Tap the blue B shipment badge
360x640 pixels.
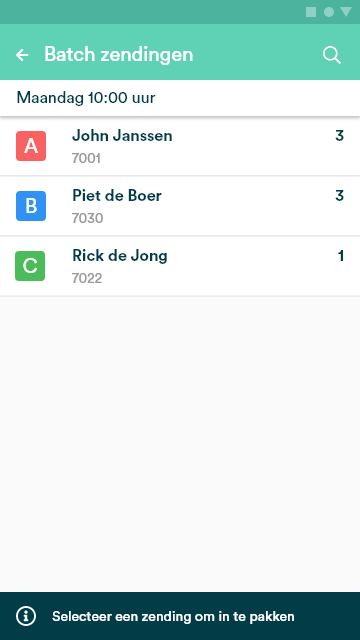[x=31, y=206]
